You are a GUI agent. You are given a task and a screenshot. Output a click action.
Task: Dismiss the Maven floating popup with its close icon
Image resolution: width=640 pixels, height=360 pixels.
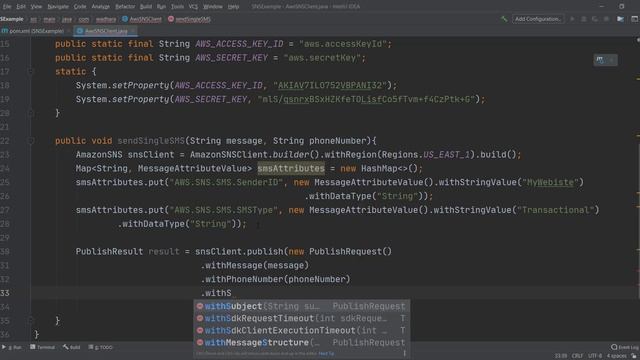(x=611, y=60)
